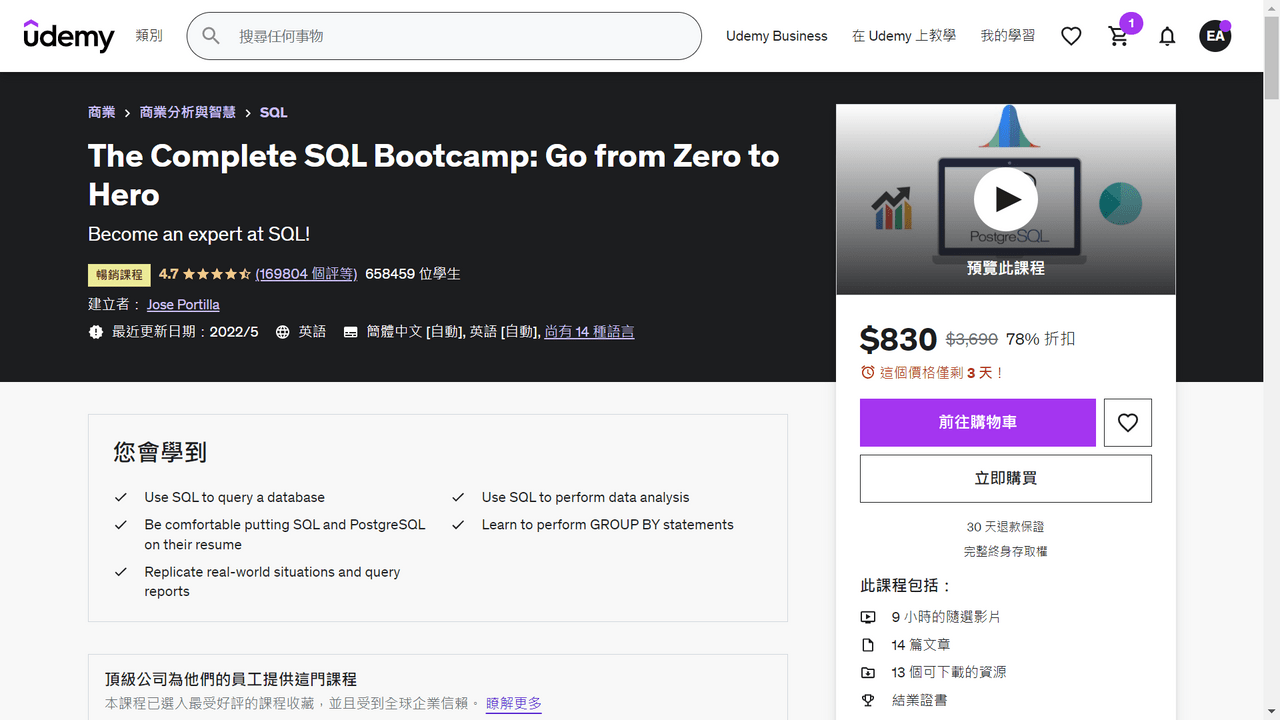Open the wishlist heart icon in the navbar
The image size is (1280, 720).
[1071, 36]
